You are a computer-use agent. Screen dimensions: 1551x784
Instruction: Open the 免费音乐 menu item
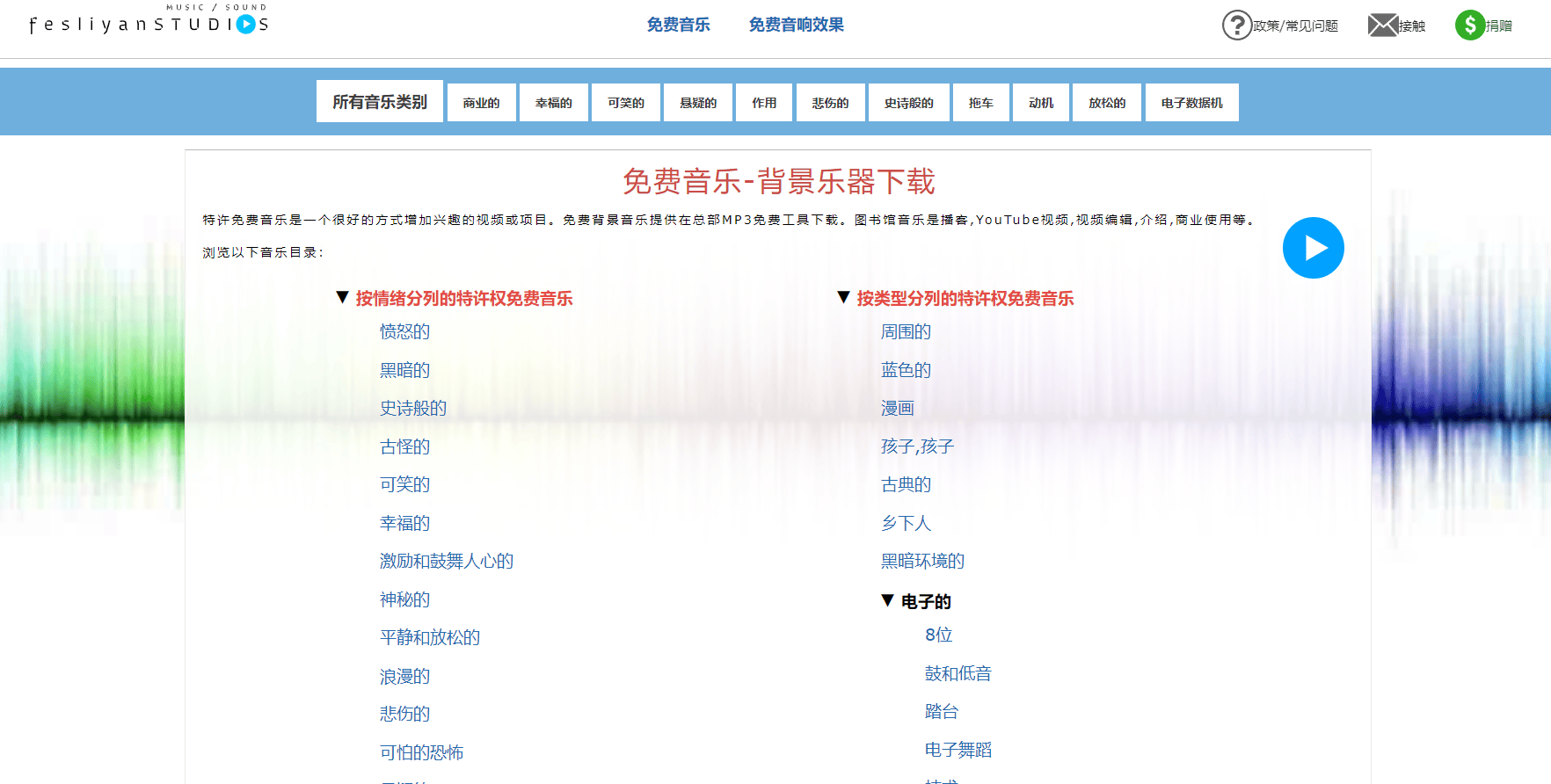pyautogui.click(x=678, y=25)
